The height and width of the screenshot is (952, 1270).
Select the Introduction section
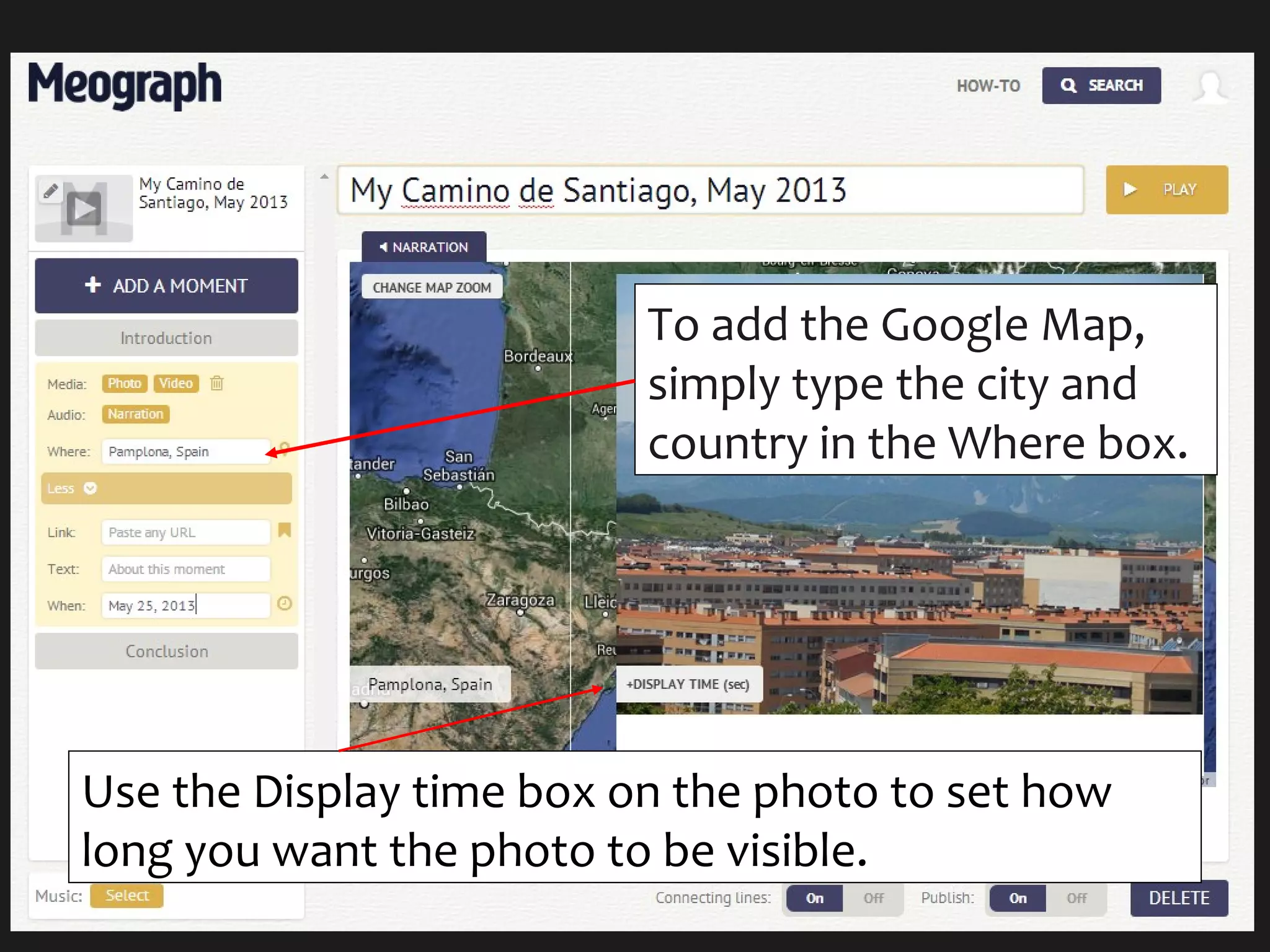coord(166,338)
